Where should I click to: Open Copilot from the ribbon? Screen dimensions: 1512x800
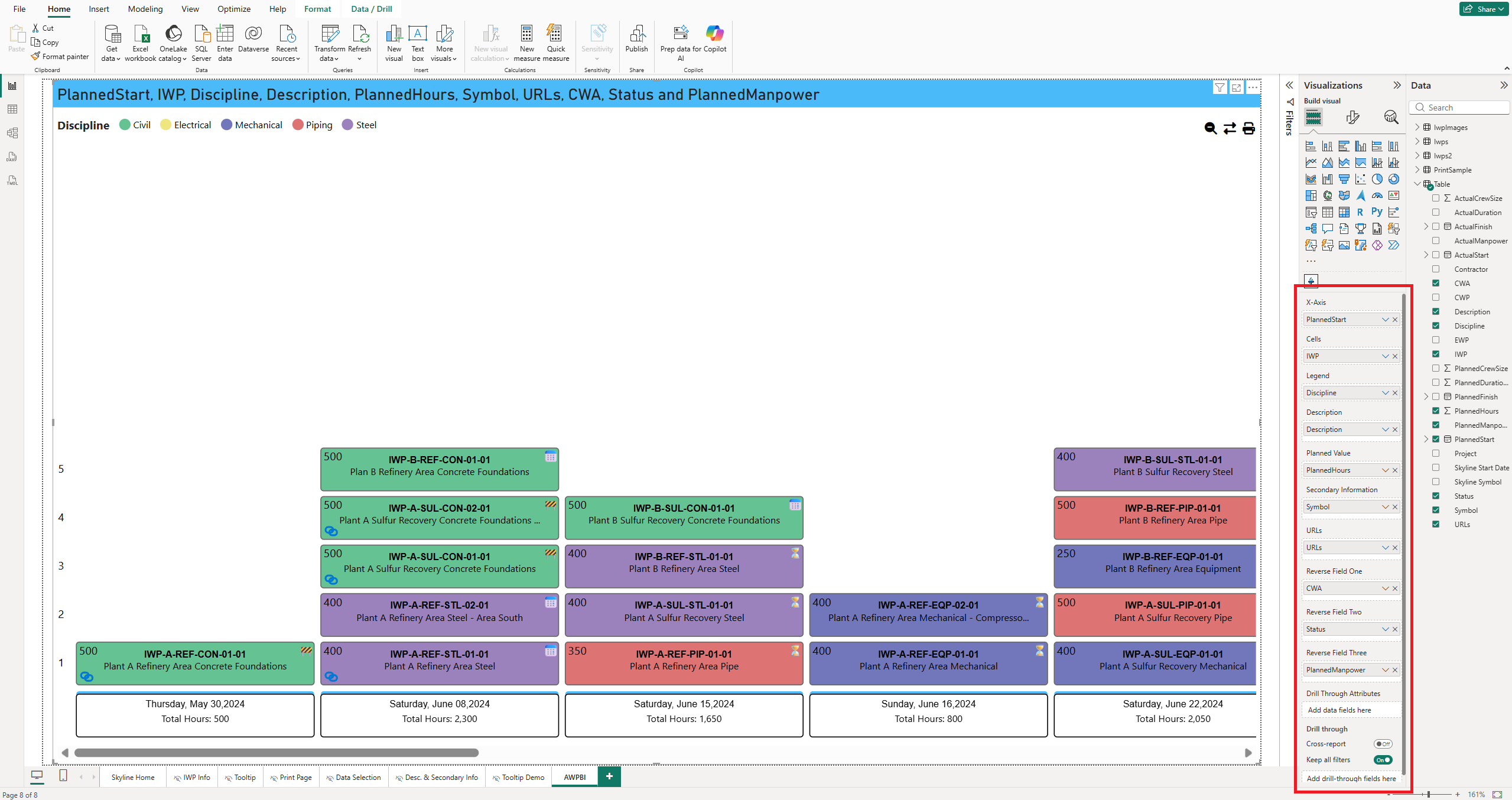pyautogui.click(x=715, y=39)
